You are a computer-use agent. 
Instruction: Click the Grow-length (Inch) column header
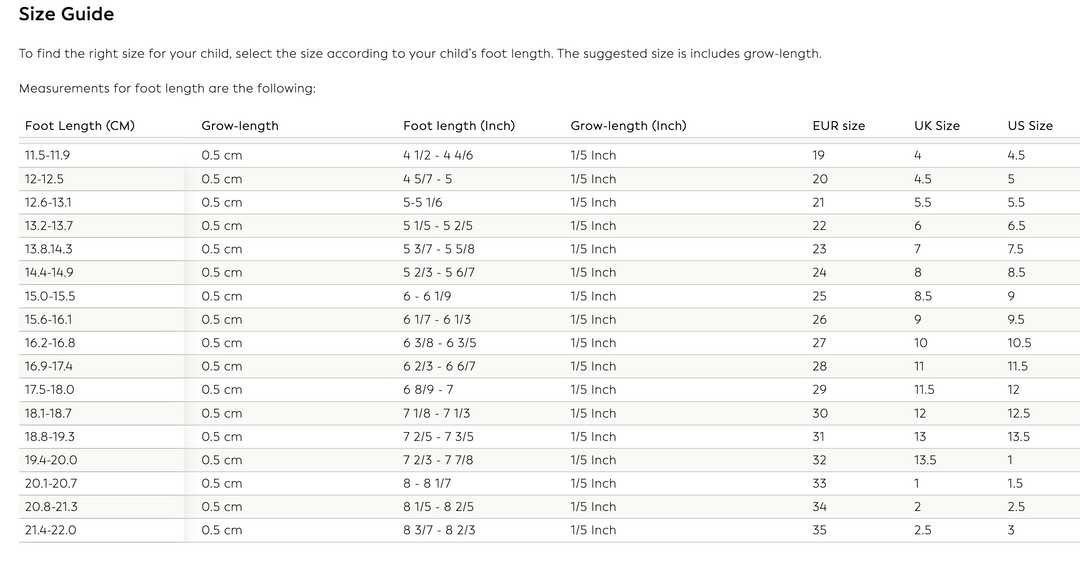click(628, 126)
